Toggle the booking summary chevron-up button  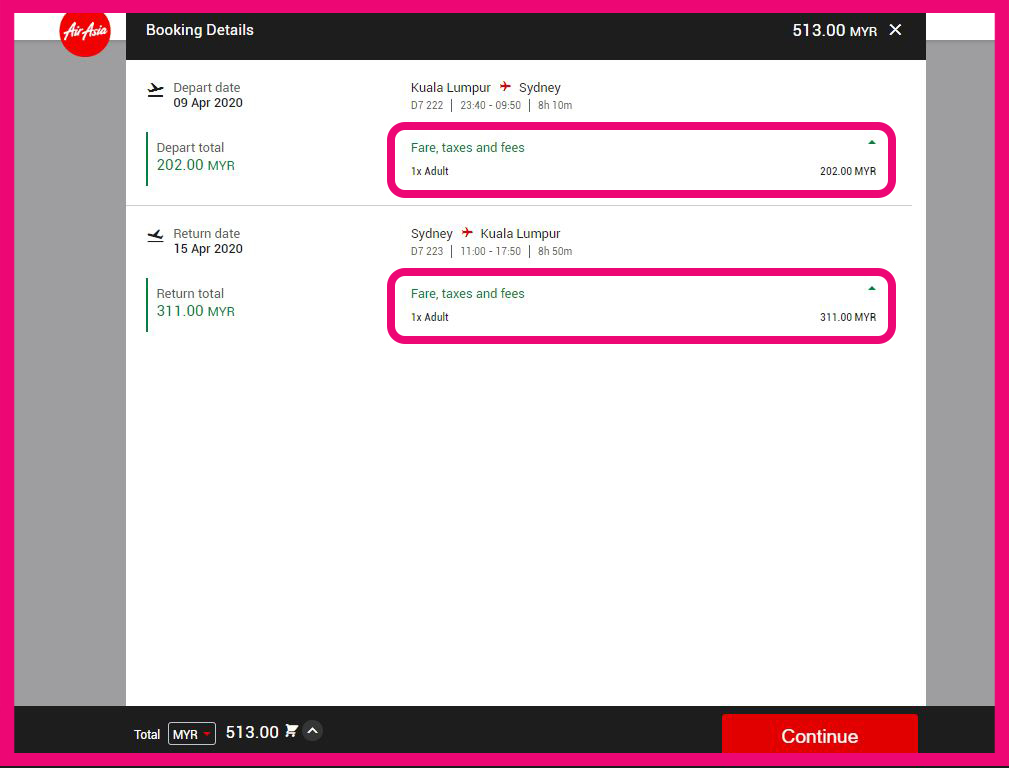point(313,731)
